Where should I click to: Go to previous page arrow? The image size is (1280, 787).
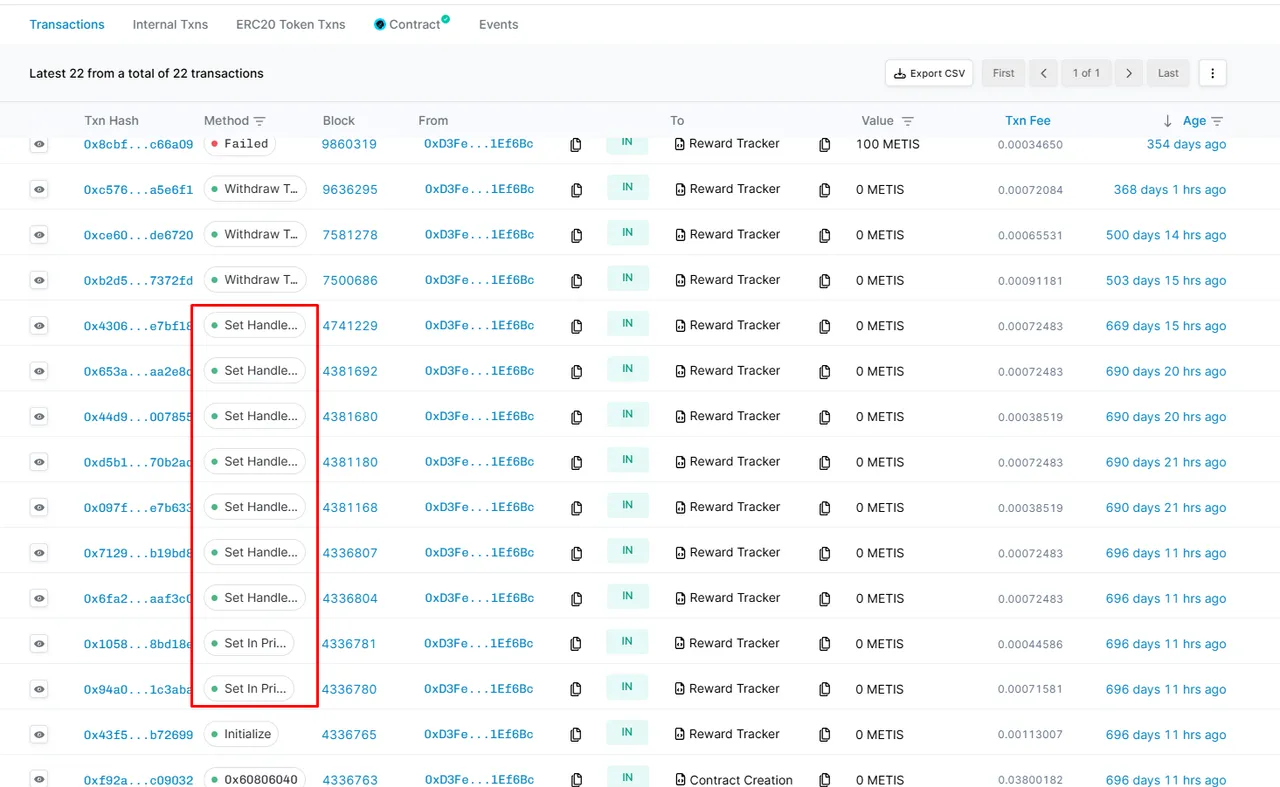pyautogui.click(x=1043, y=73)
